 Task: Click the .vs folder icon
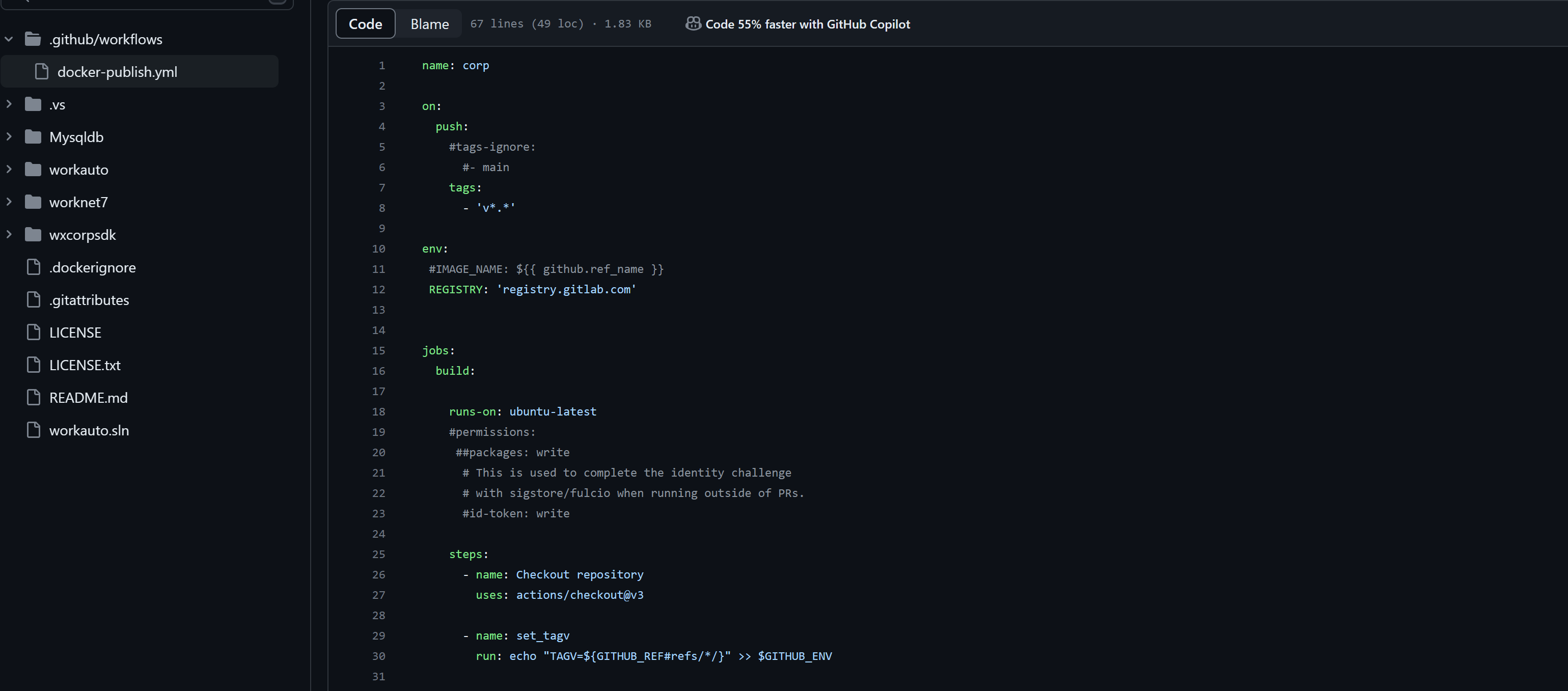coord(33,105)
